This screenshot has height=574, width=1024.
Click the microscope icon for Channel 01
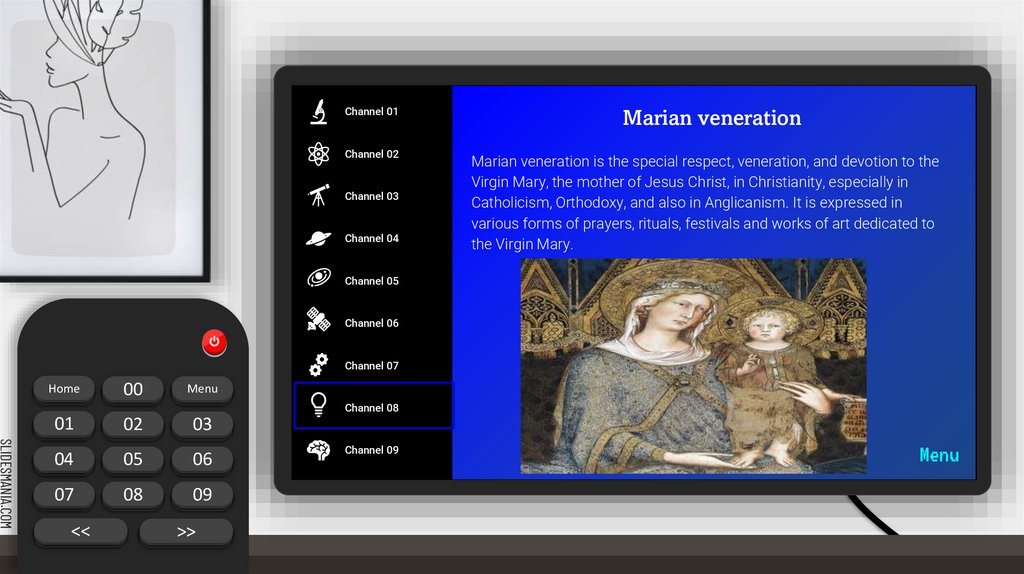pyautogui.click(x=319, y=112)
